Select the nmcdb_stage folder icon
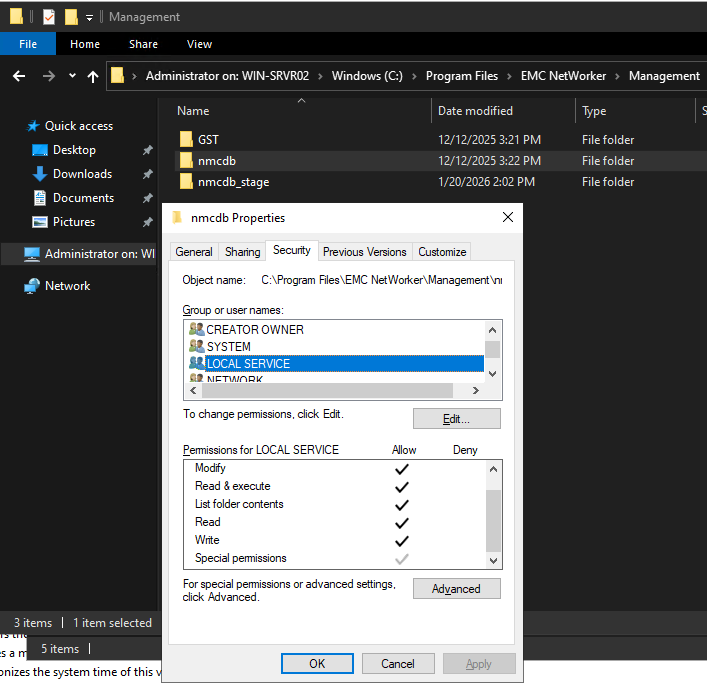Screen dimensions: 707x684 (186, 182)
